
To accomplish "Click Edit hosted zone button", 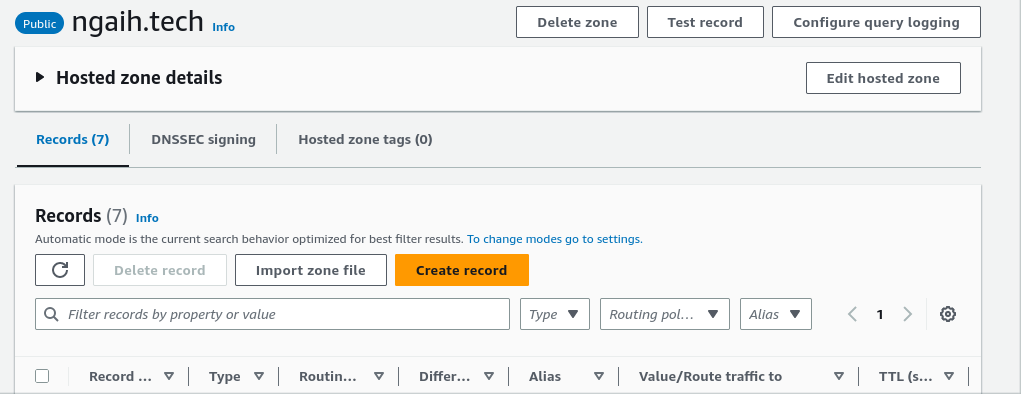I will tap(883, 78).
